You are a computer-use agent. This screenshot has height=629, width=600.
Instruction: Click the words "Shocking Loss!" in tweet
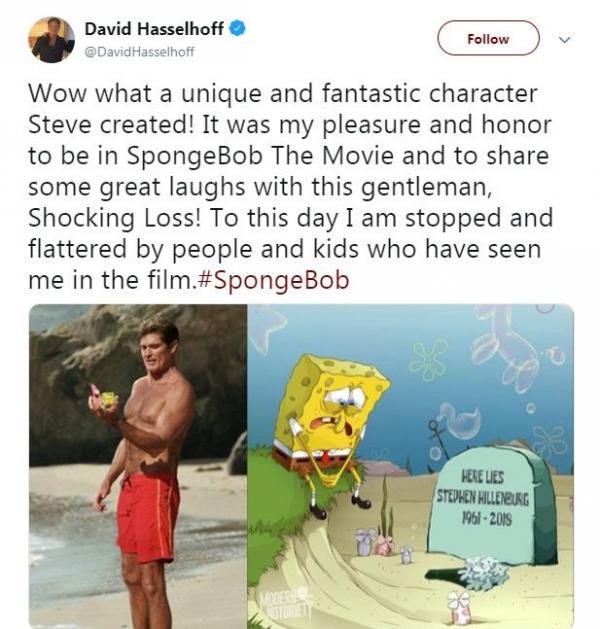click(114, 218)
